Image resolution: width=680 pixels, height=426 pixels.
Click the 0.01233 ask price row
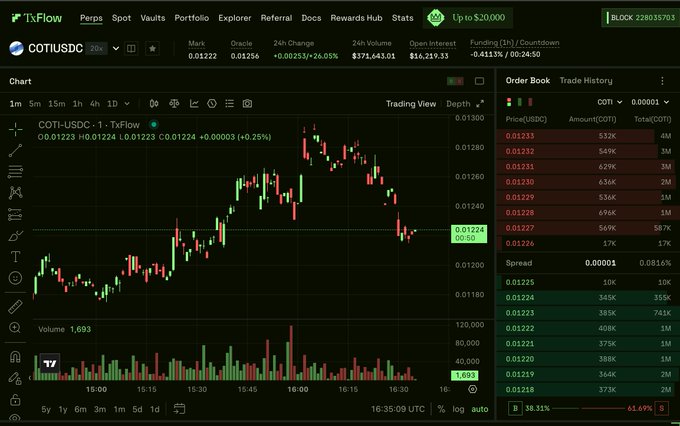588,136
